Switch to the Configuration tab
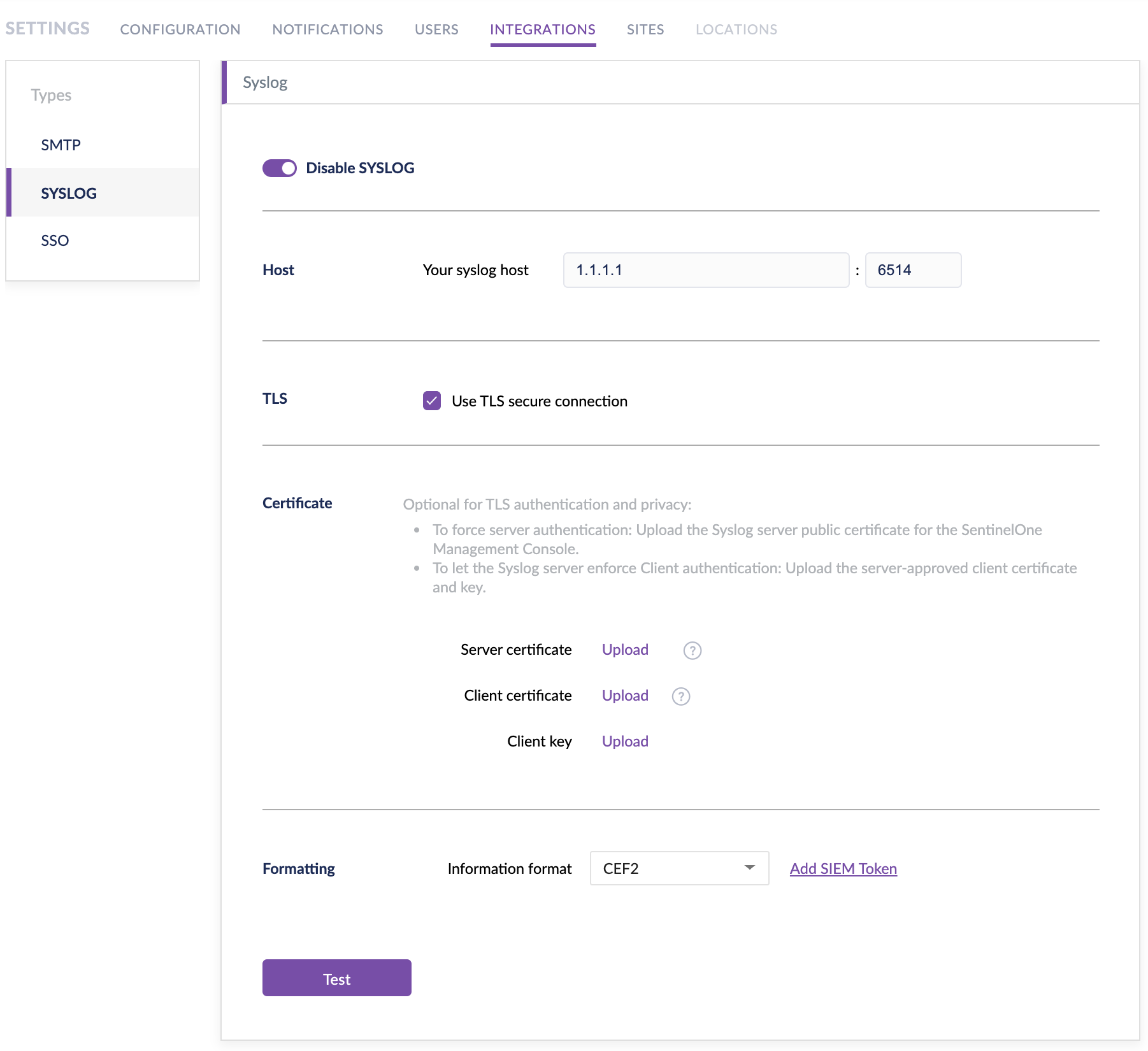The width and height of the screenshot is (1148, 1051). click(180, 29)
